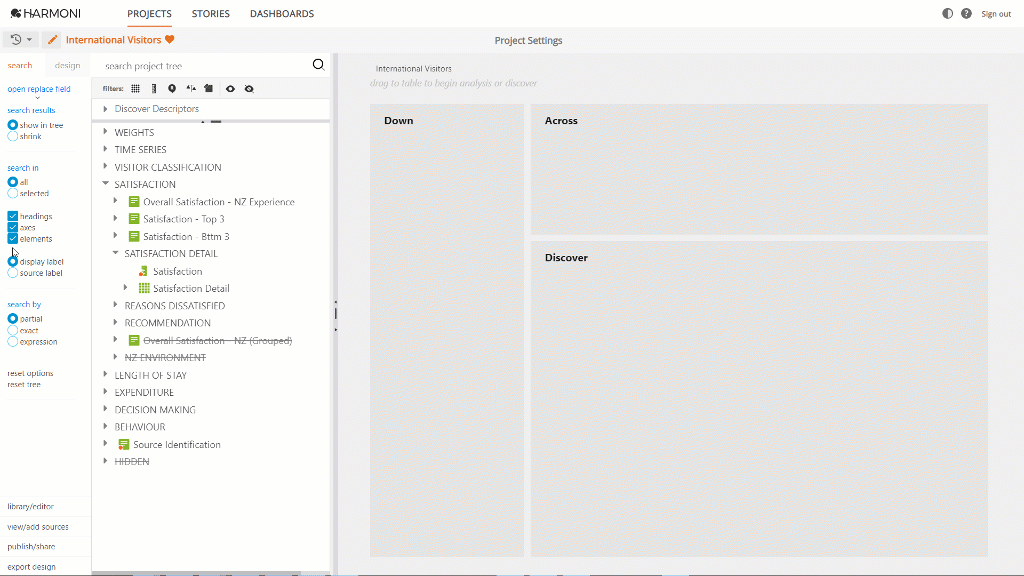This screenshot has height=576, width=1024.
Task: Click Sign out
Action: pos(996,14)
